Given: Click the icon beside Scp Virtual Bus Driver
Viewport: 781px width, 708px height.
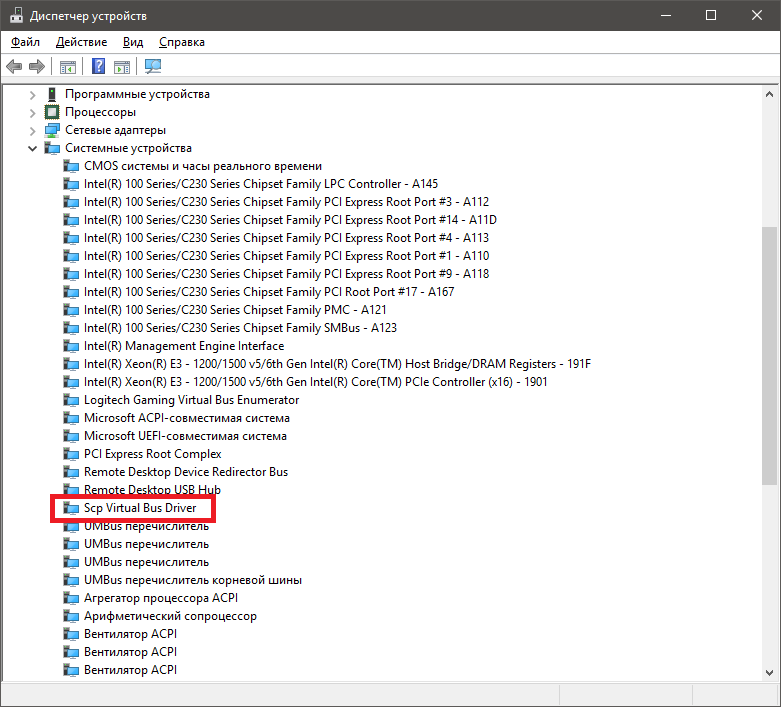Looking at the screenshot, I should 71,508.
